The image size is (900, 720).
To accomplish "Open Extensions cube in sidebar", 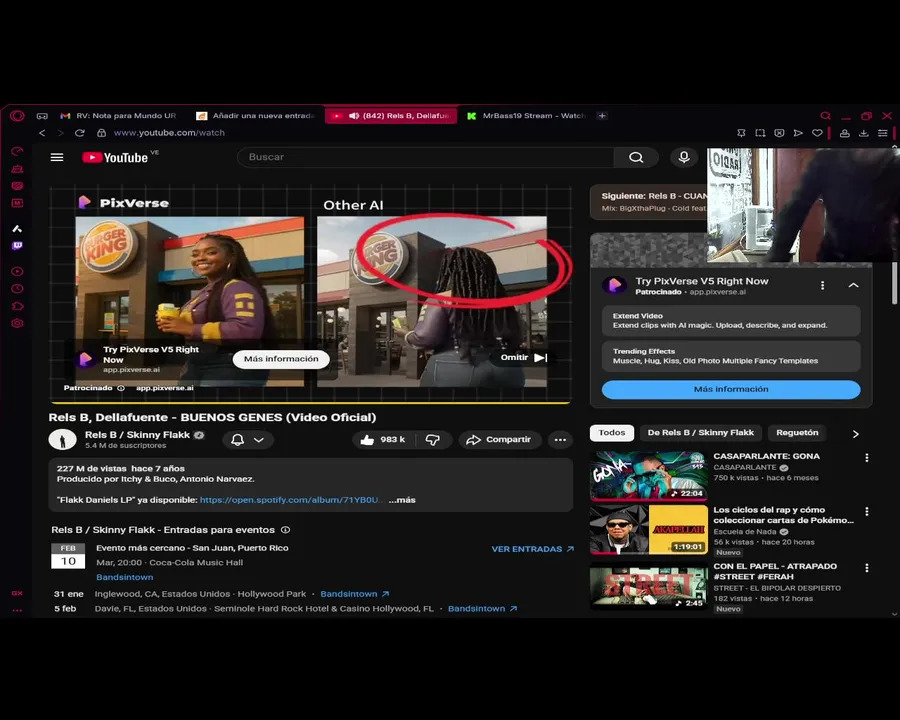I will [17, 306].
